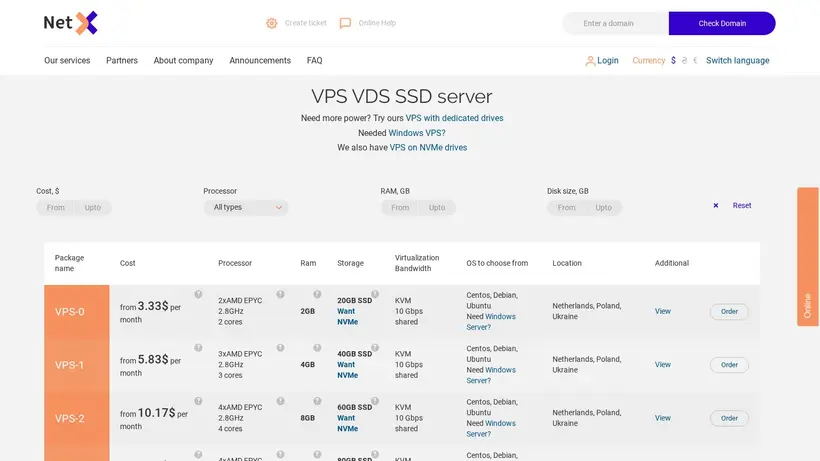Image resolution: width=820 pixels, height=461 pixels.
Task: Open the orange Online side tab
Action: (808, 257)
